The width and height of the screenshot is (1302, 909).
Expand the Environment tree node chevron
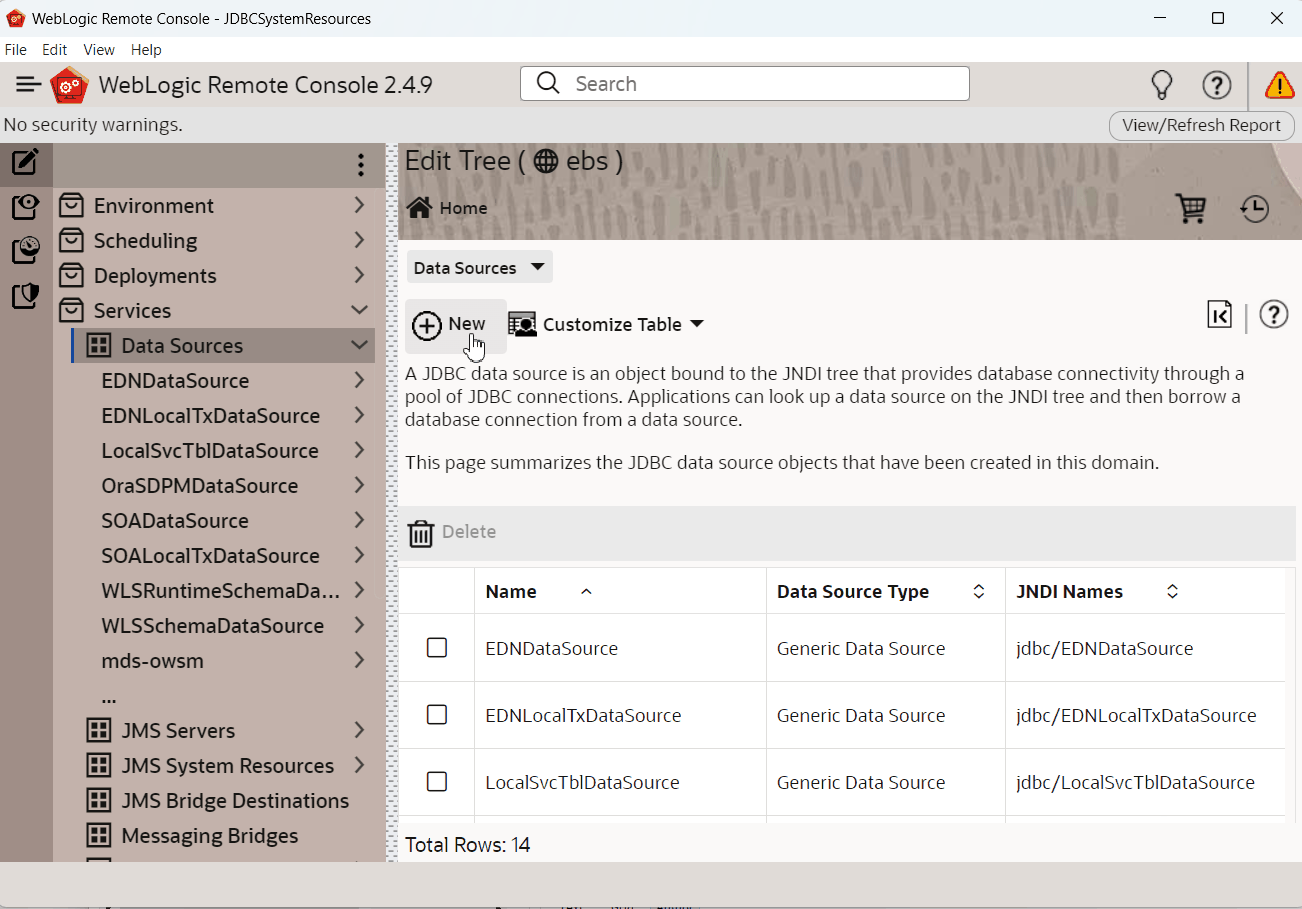click(x=359, y=205)
